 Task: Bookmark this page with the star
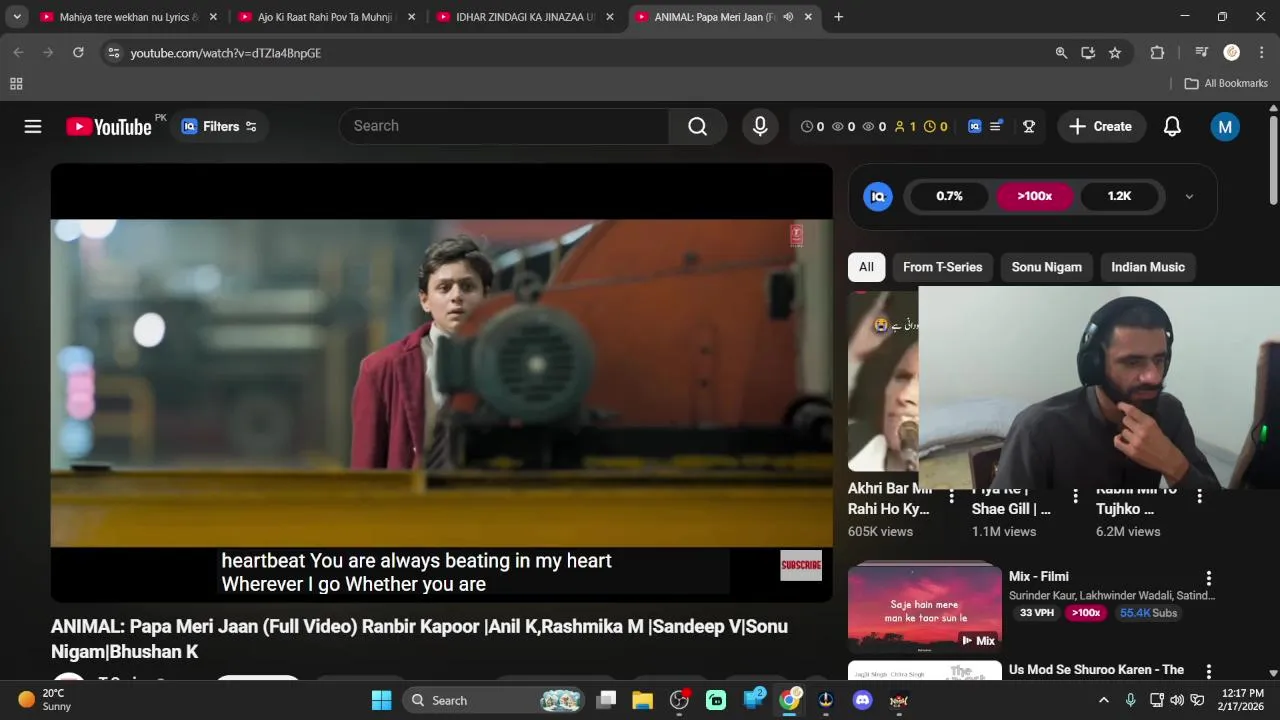tap(1115, 53)
